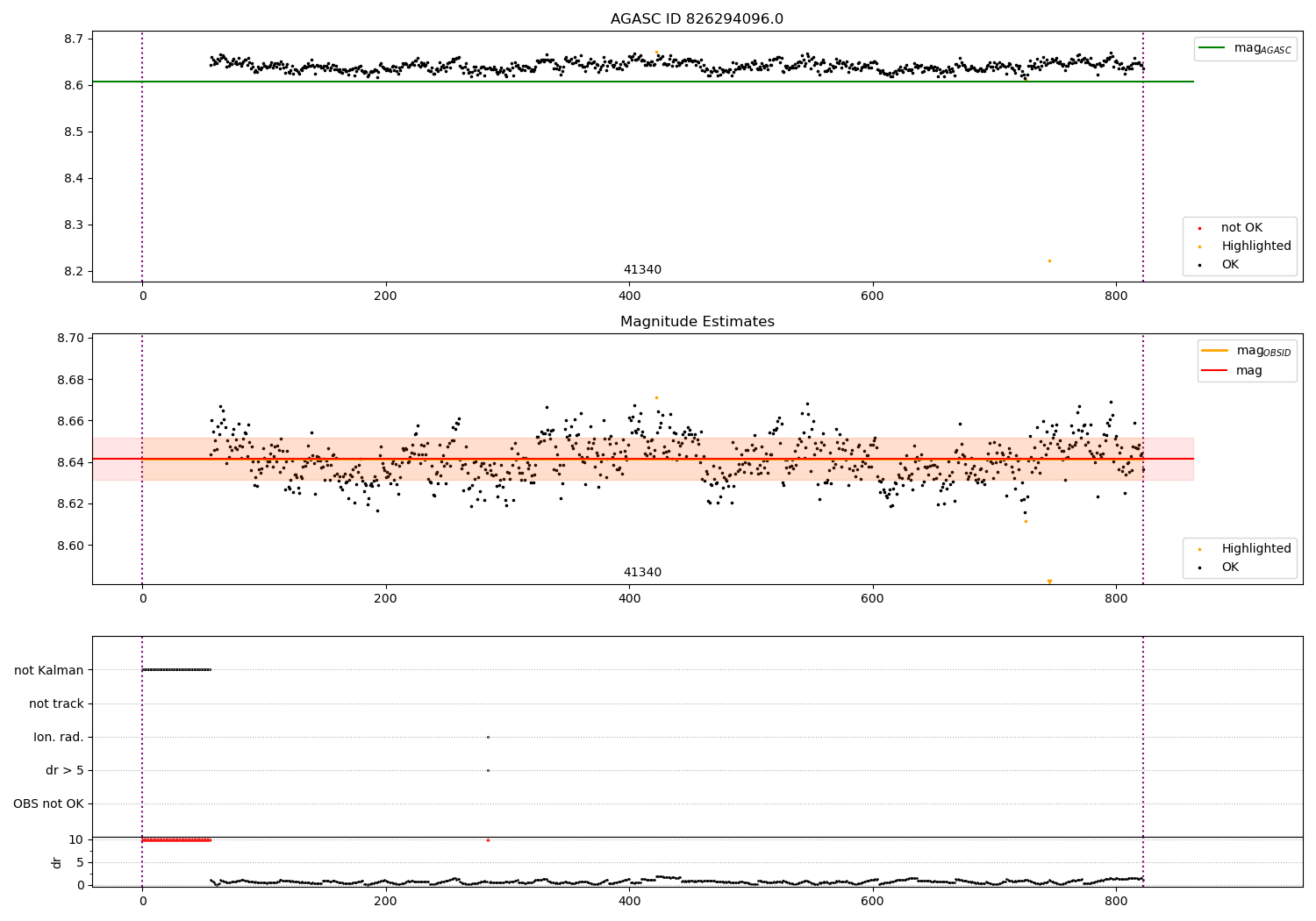Click the red 'mag' legend line
Image resolution: width=1316 pixels, height=921 pixels.
[1215, 371]
